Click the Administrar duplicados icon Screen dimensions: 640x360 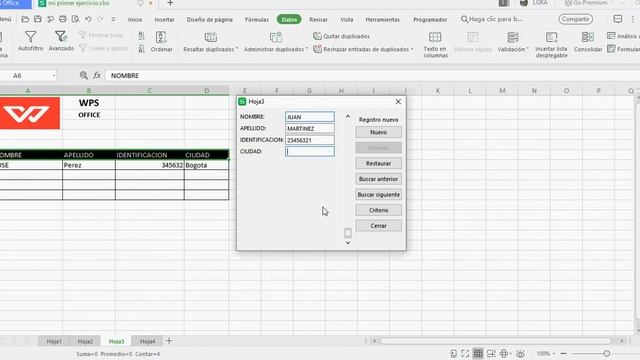tap(276, 38)
